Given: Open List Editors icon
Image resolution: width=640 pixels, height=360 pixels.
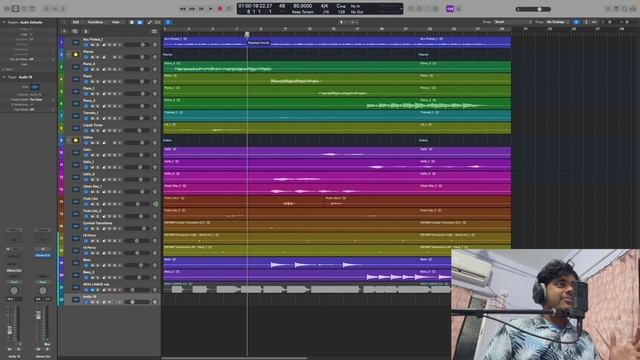Looking at the screenshot, I should tap(607, 9).
